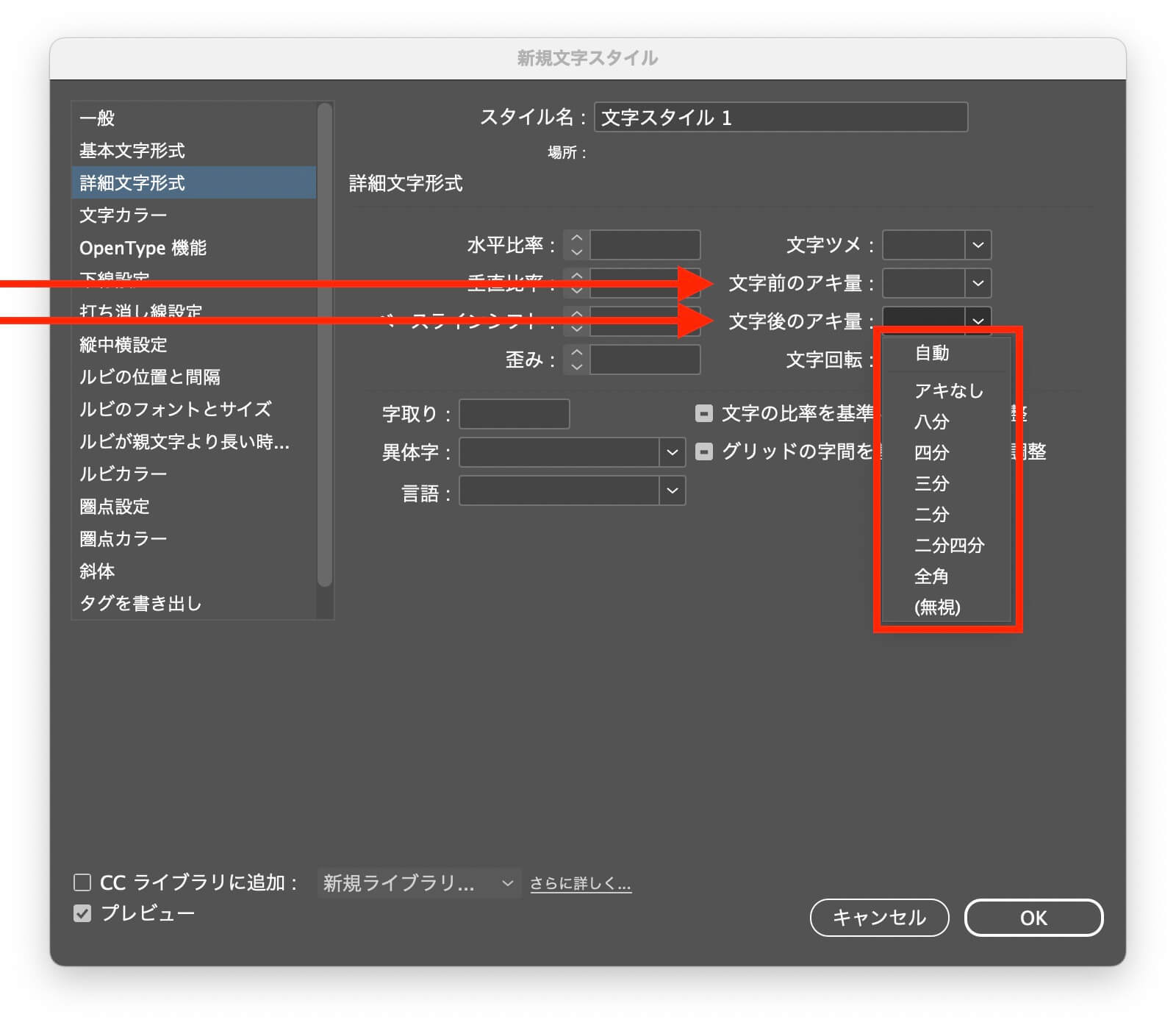1176x1028 pixels.
Task: Toggle the プレビュー checkbox
Action: coord(82,913)
